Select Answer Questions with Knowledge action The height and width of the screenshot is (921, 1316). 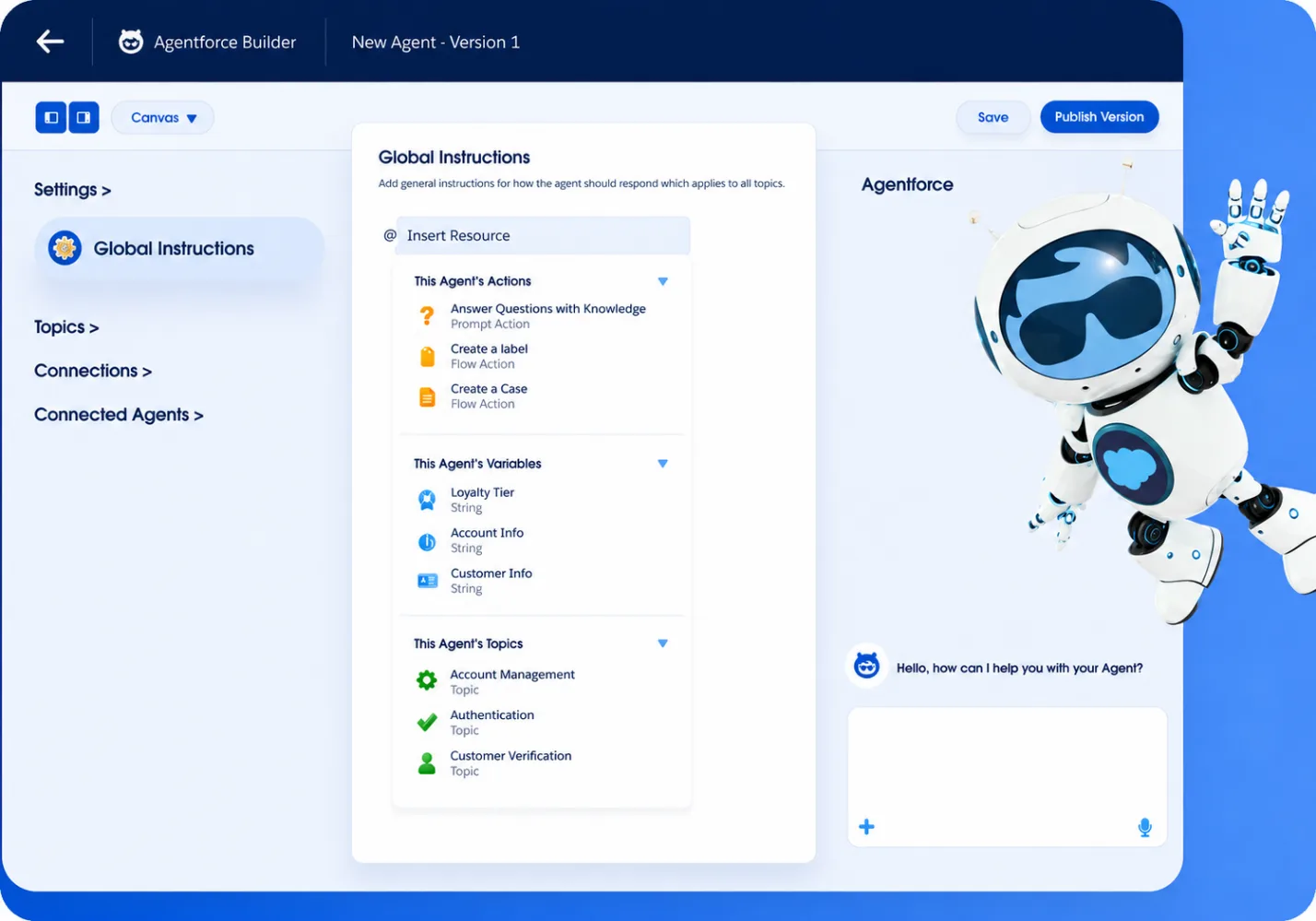[x=547, y=316]
